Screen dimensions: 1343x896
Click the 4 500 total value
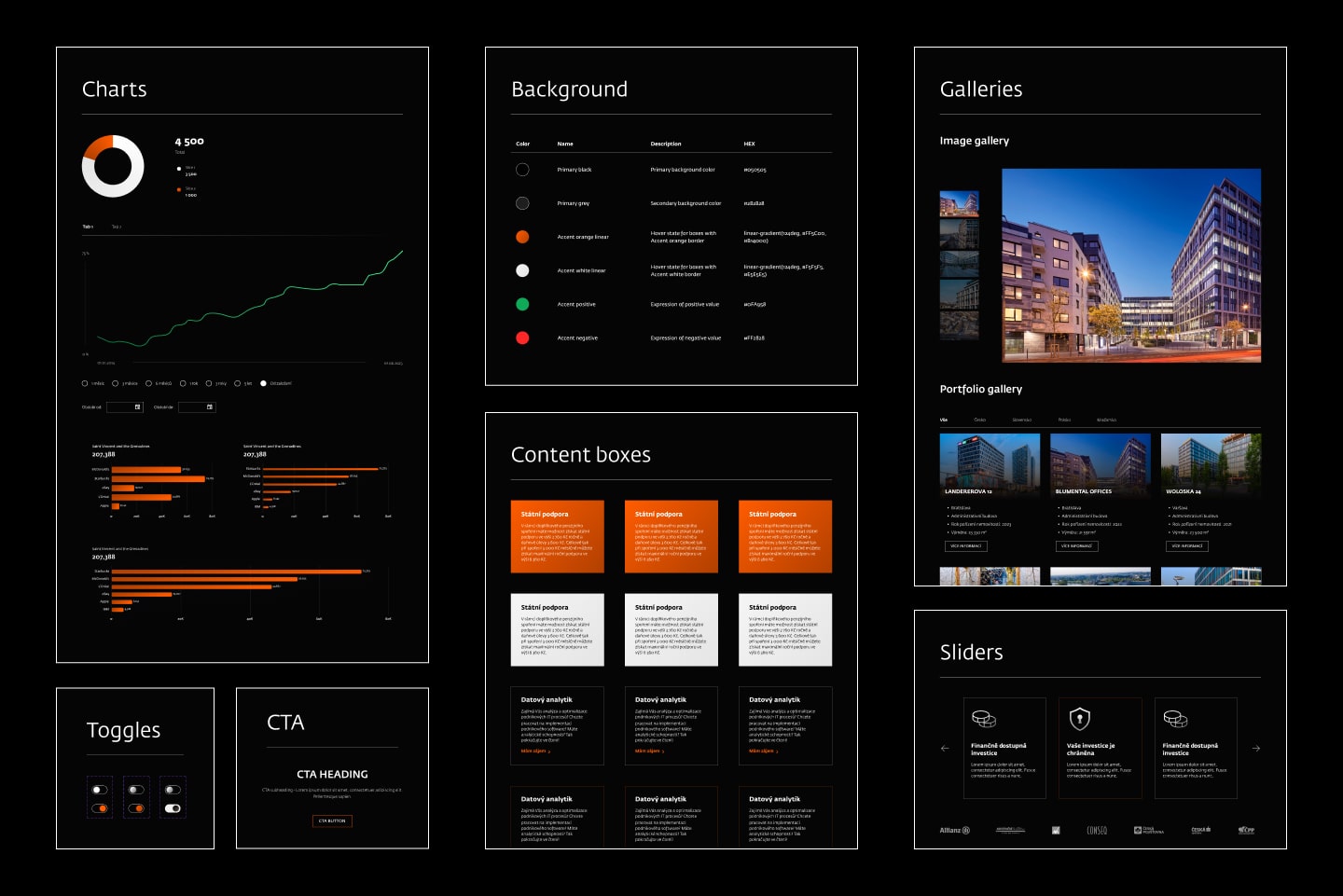189,142
